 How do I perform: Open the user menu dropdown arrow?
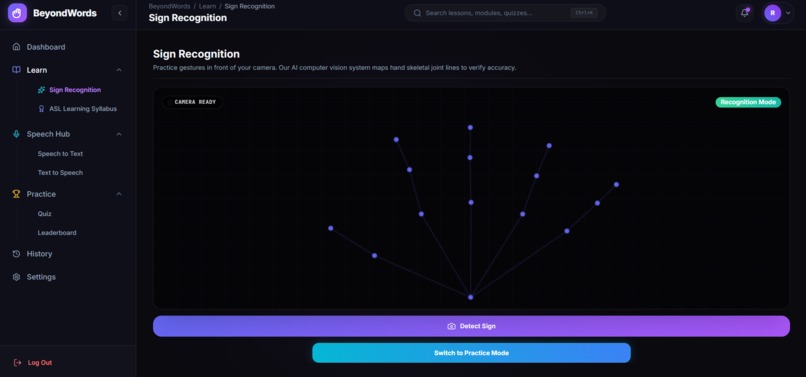[x=788, y=13]
